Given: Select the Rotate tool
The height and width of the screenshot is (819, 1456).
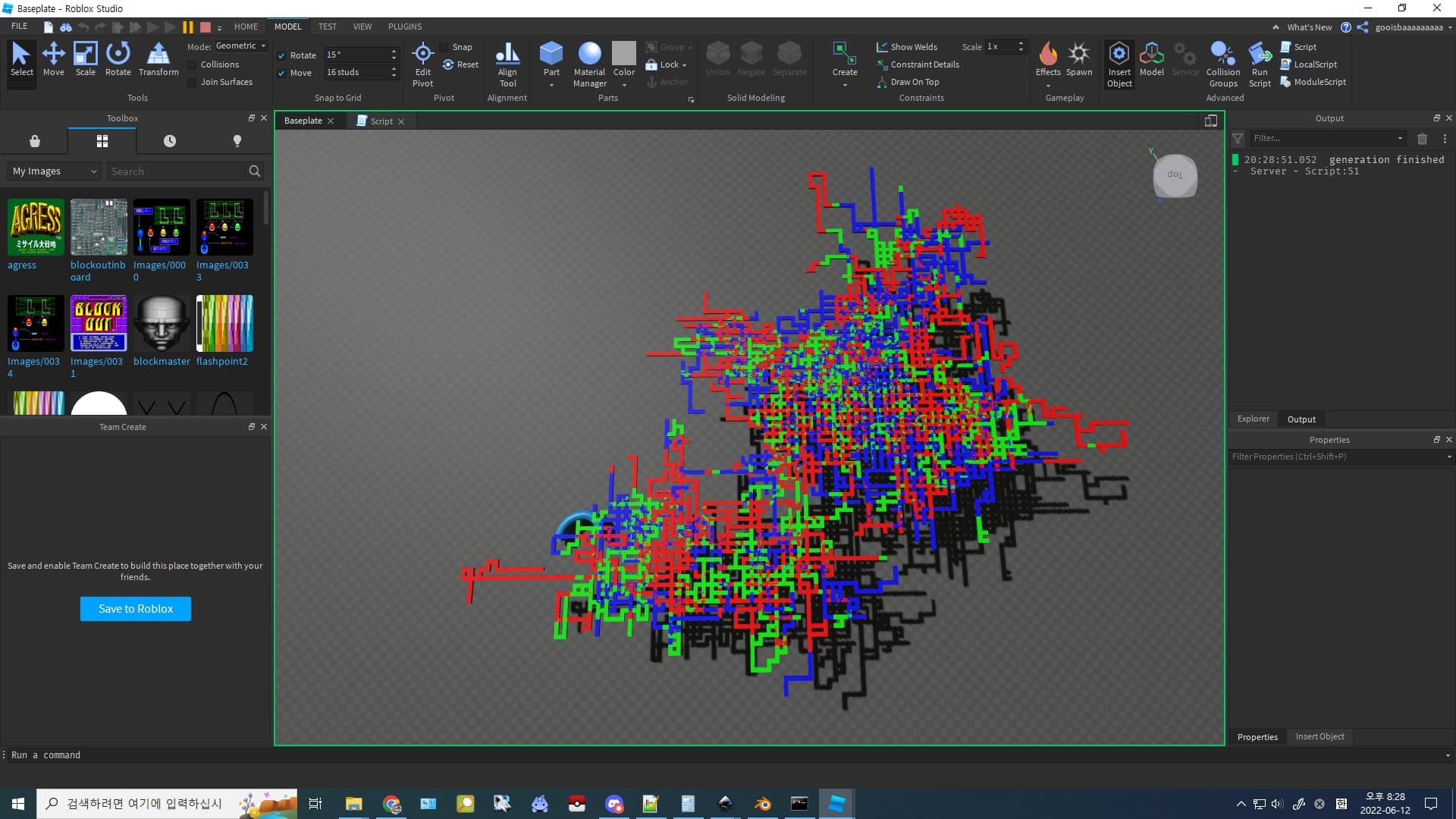Looking at the screenshot, I should 118,59.
